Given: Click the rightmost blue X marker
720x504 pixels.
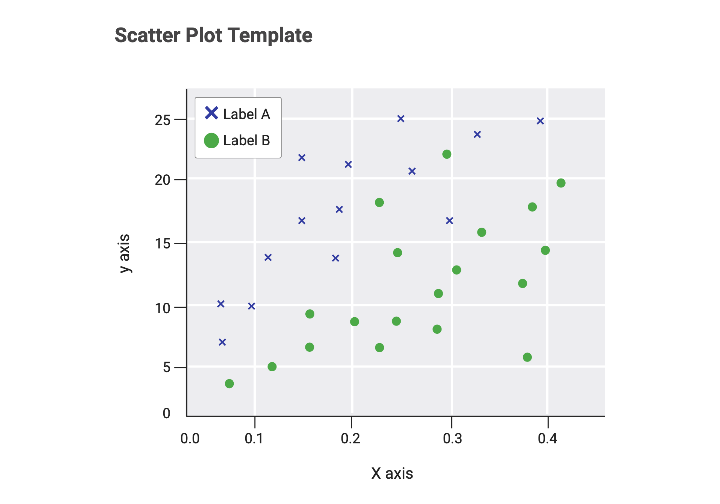Looking at the screenshot, I should click(540, 121).
